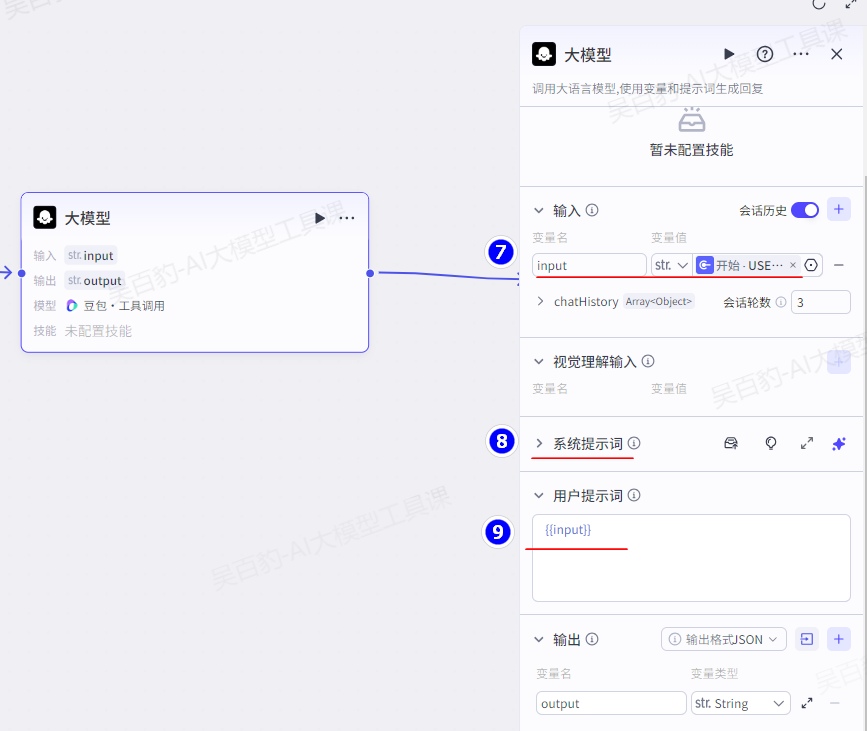Image resolution: width=867 pixels, height=731 pixels.
Task: Expand the output variable description editor
Action: click(x=807, y=703)
